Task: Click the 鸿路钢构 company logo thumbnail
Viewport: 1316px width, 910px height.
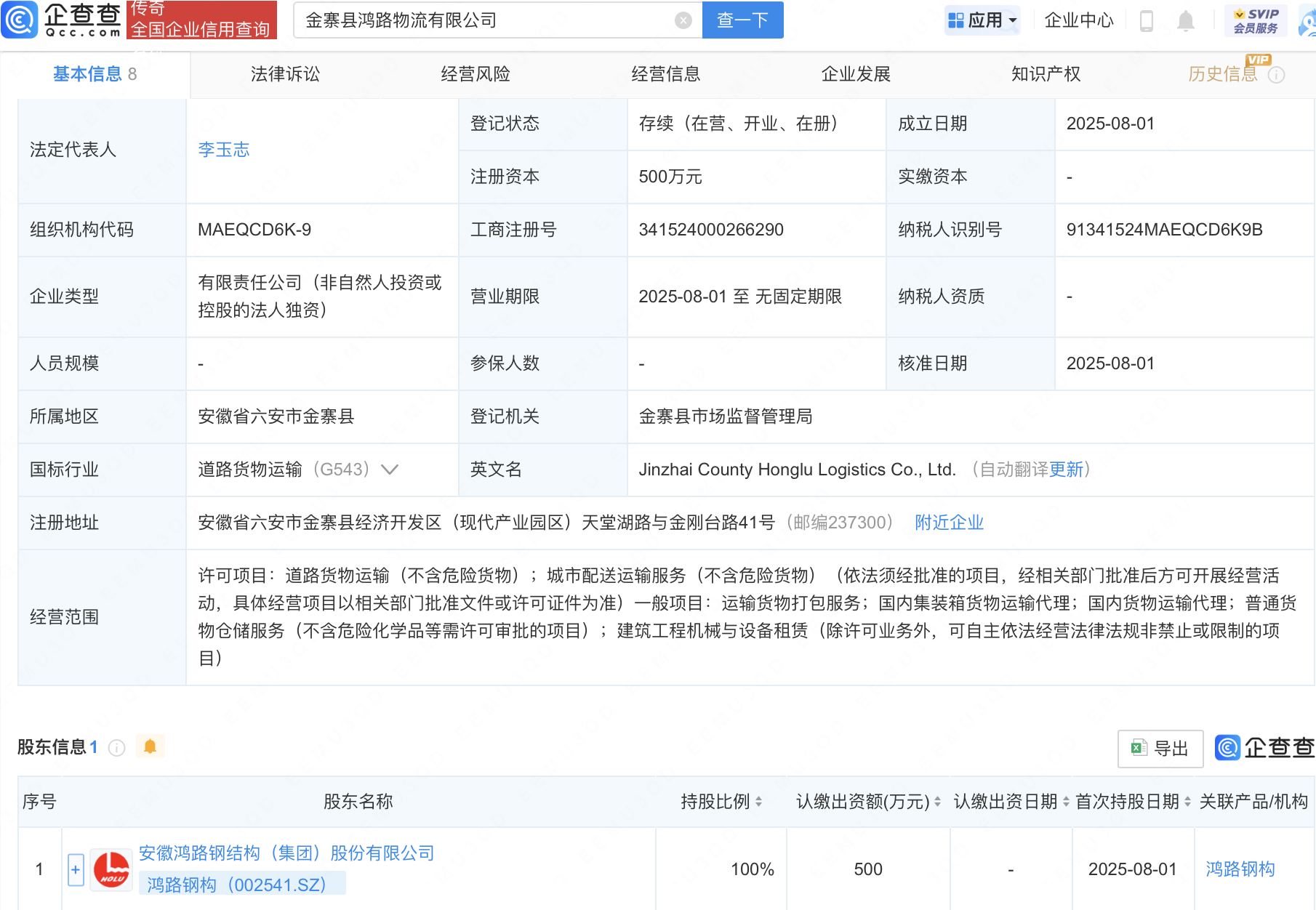Action: [111, 869]
